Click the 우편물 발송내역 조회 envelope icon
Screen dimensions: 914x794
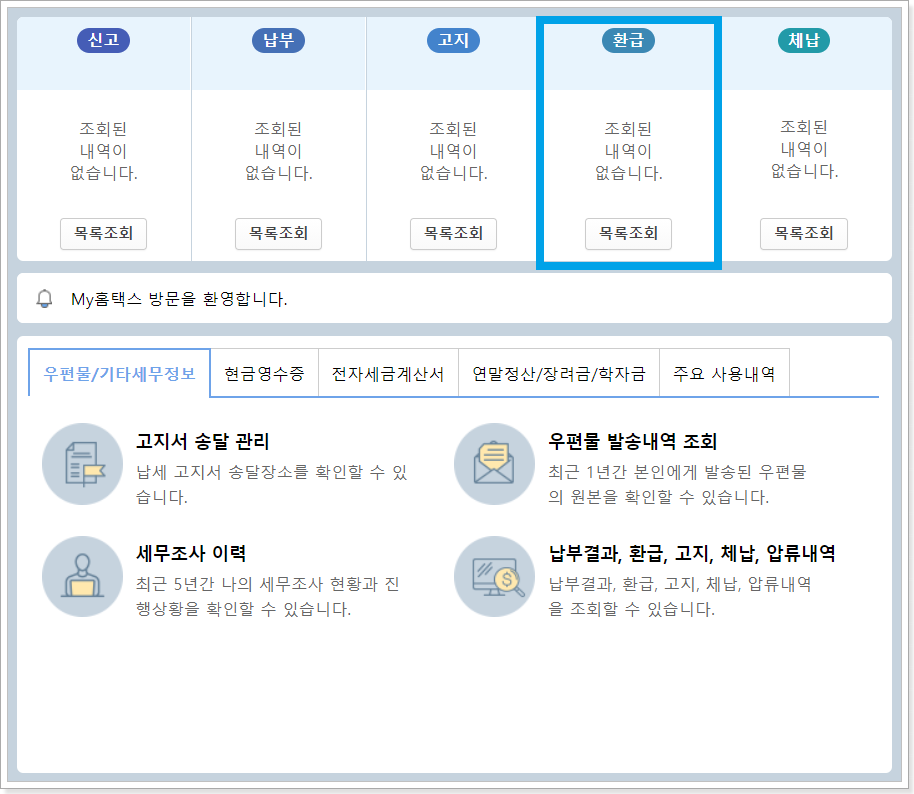tap(494, 464)
